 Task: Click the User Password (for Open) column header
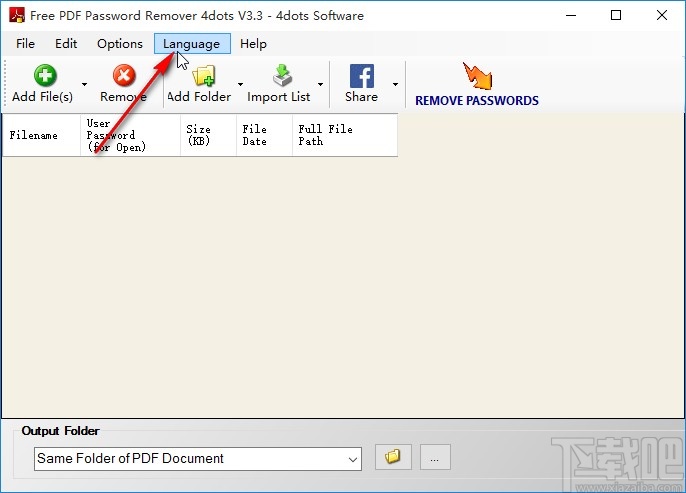click(x=130, y=135)
